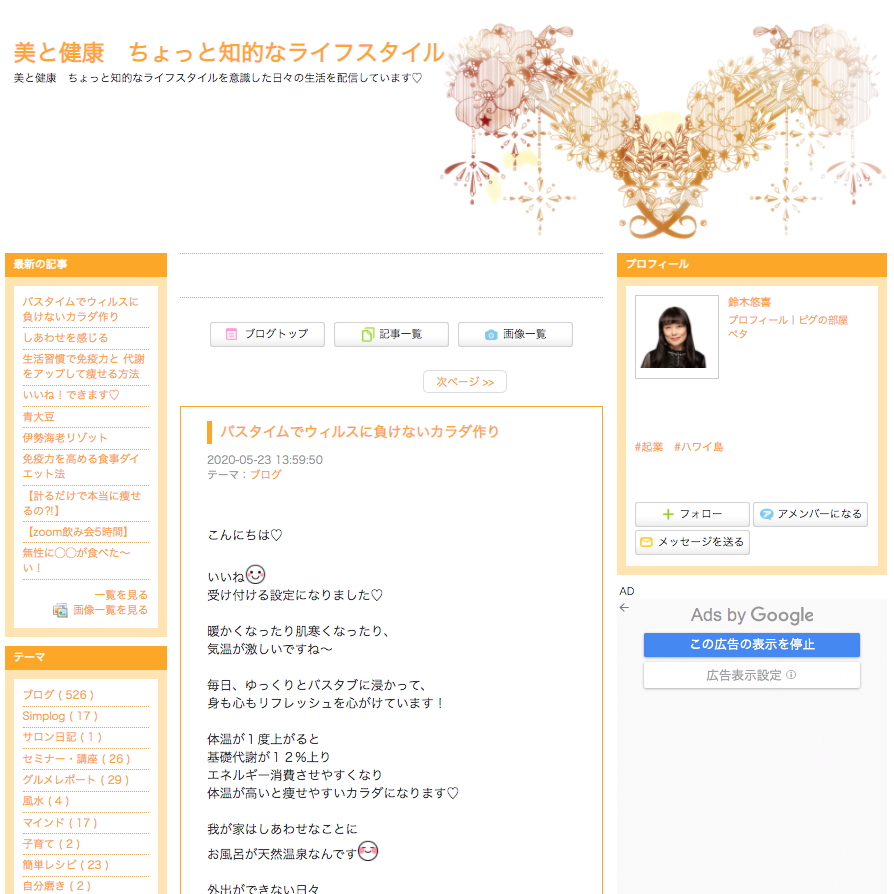
Task: Click the back arrow in the ad panel
Action: click(624, 608)
